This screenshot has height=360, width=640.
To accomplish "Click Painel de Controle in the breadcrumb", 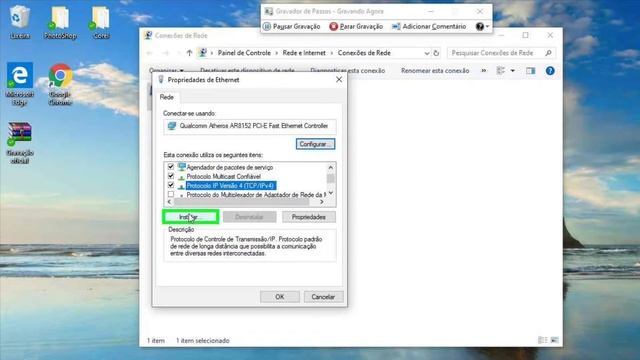I will pyautogui.click(x=244, y=53).
